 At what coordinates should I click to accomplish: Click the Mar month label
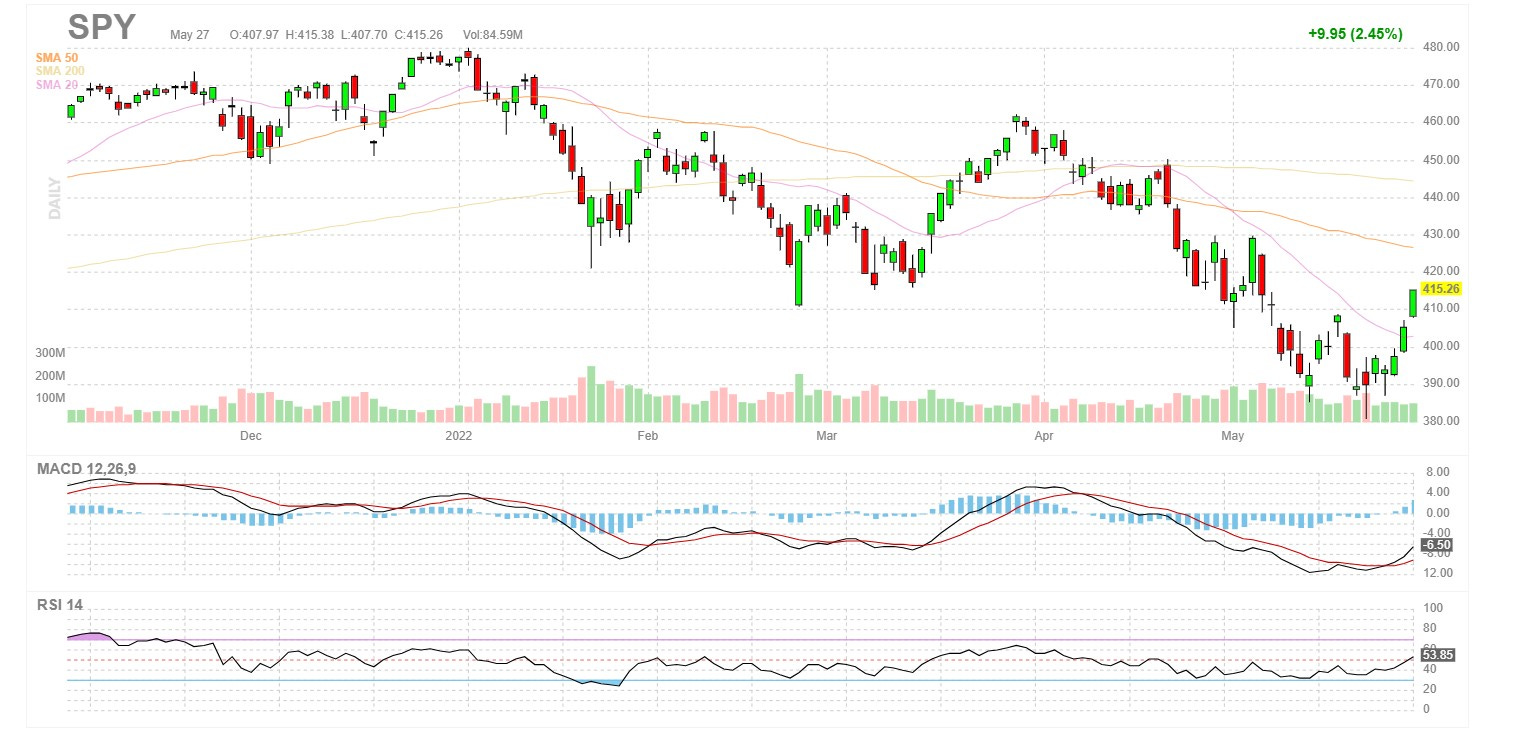pyautogui.click(x=826, y=436)
